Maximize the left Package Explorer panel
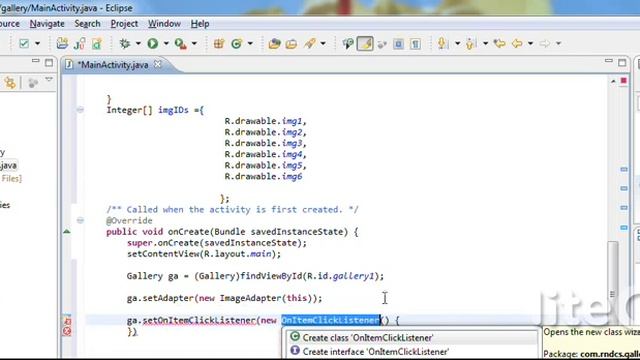Image resolution: width=640 pixels, height=360 pixels. (49, 62)
